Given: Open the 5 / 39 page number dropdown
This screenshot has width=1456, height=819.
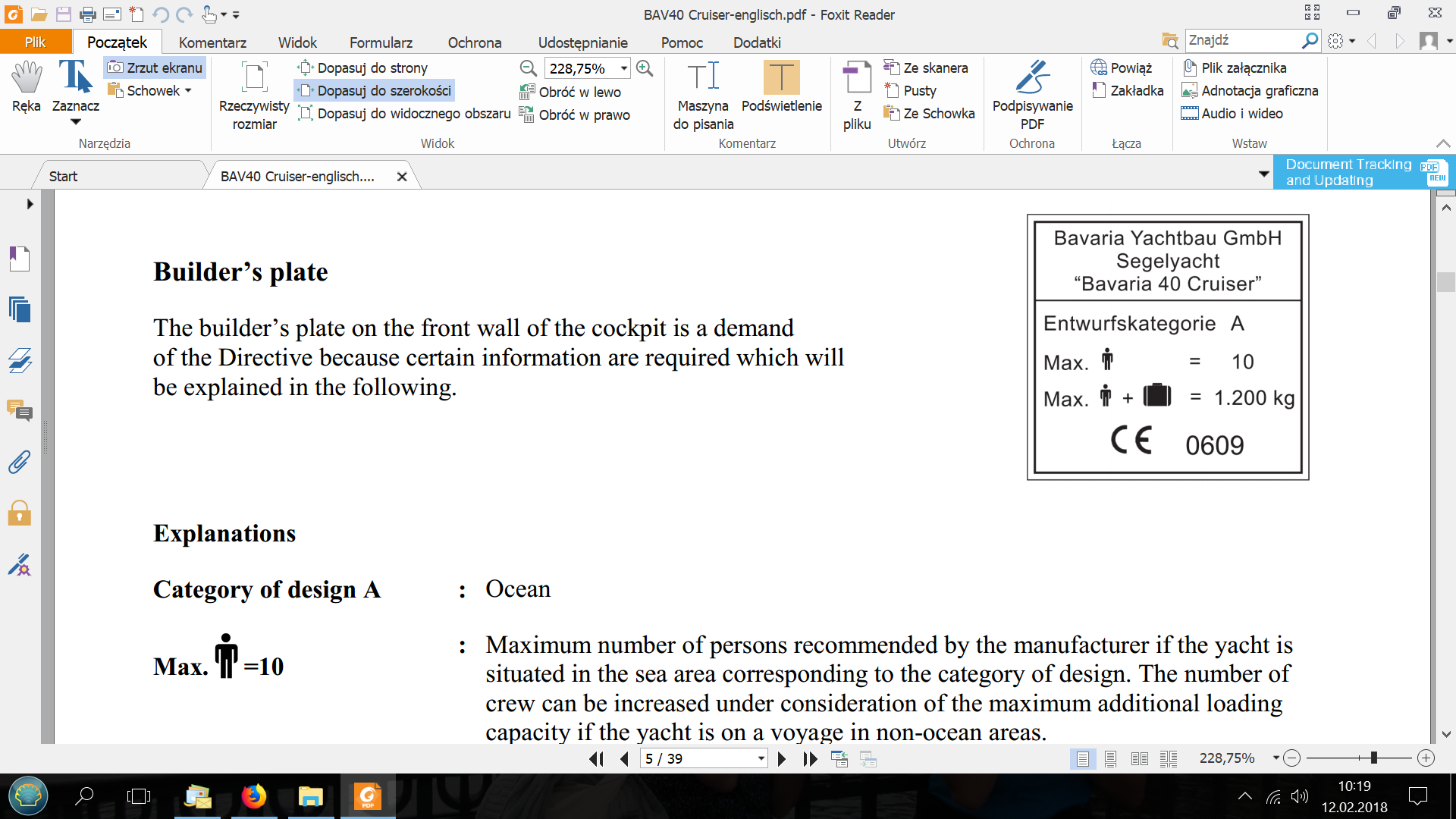Looking at the screenshot, I should pos(761,758).
